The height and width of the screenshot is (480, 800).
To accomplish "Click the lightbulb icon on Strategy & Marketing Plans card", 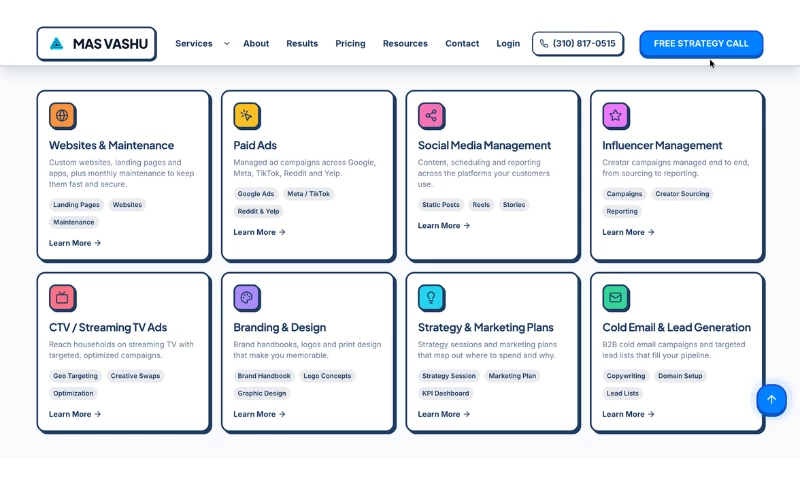I will click(431, 297).
